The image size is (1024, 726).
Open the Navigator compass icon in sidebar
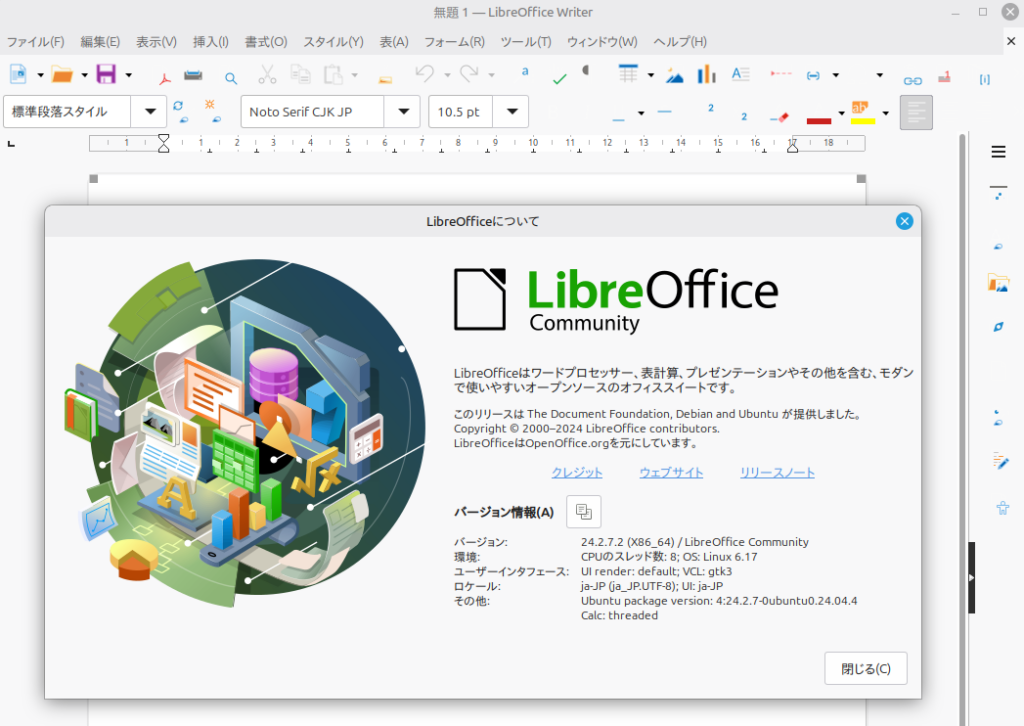coord(998,327)
